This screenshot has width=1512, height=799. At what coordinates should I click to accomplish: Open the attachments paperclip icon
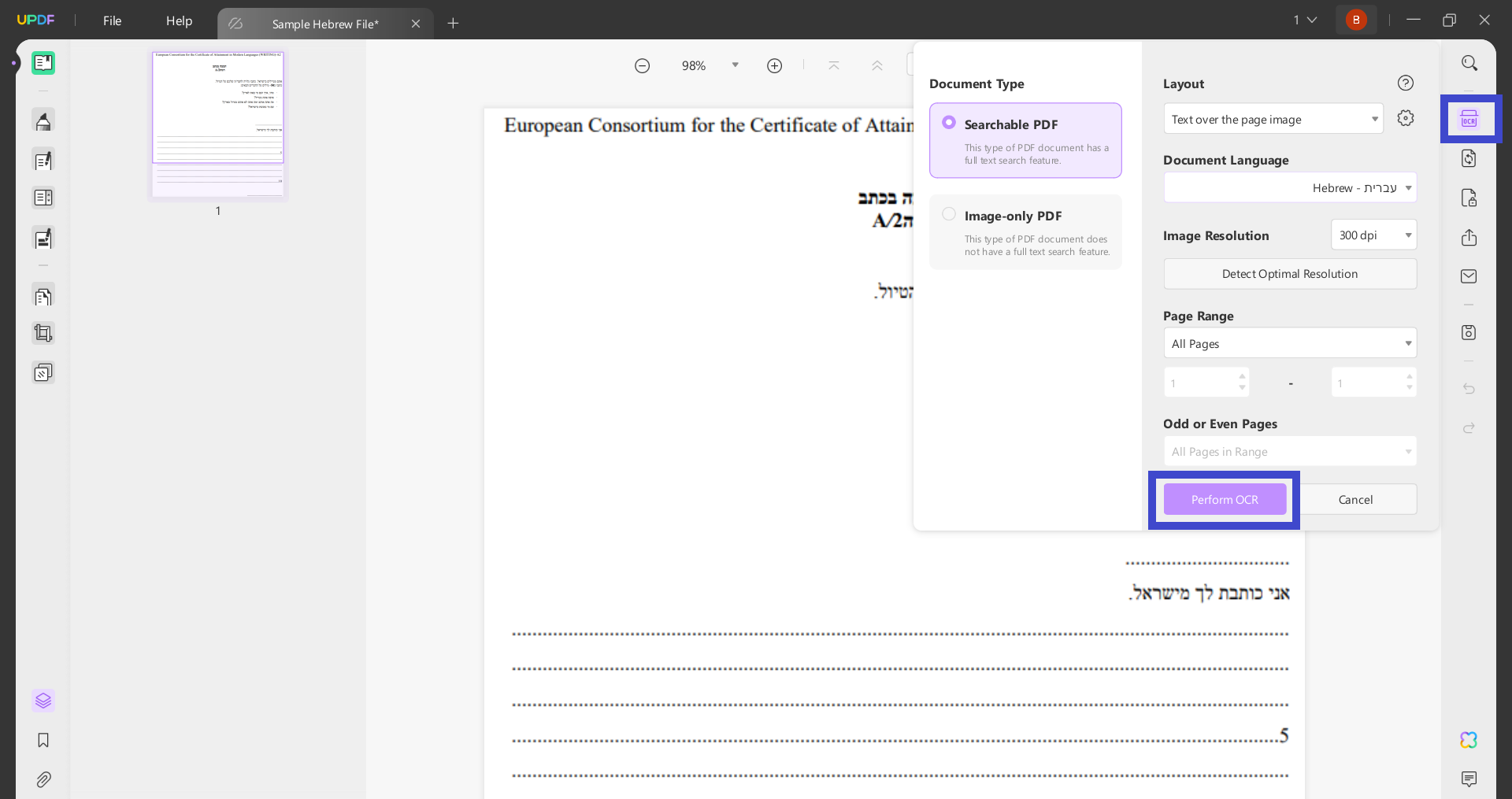pyautogui.click(x=43, y=779)
